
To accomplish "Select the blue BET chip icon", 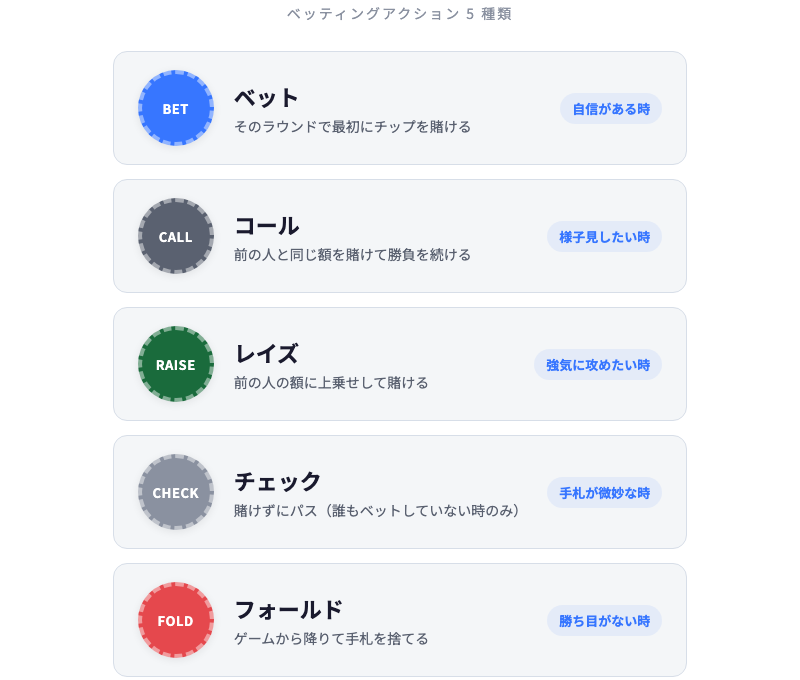I will [x=175, y=108].
